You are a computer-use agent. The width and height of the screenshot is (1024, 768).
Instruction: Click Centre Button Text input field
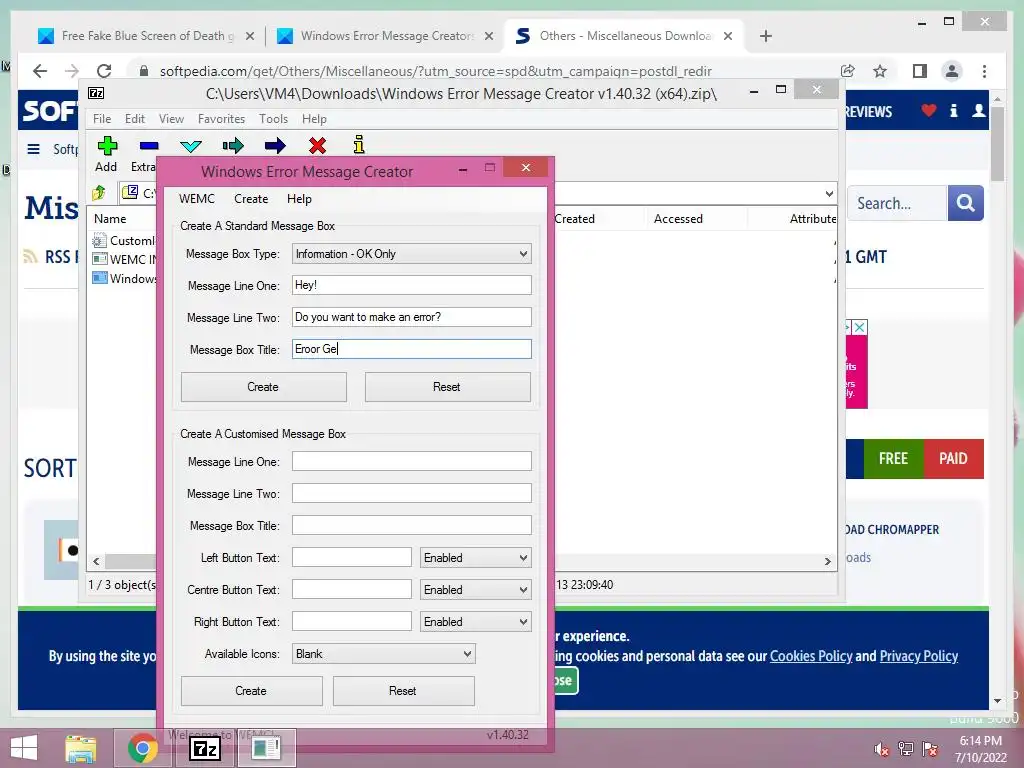pos(351,589)
